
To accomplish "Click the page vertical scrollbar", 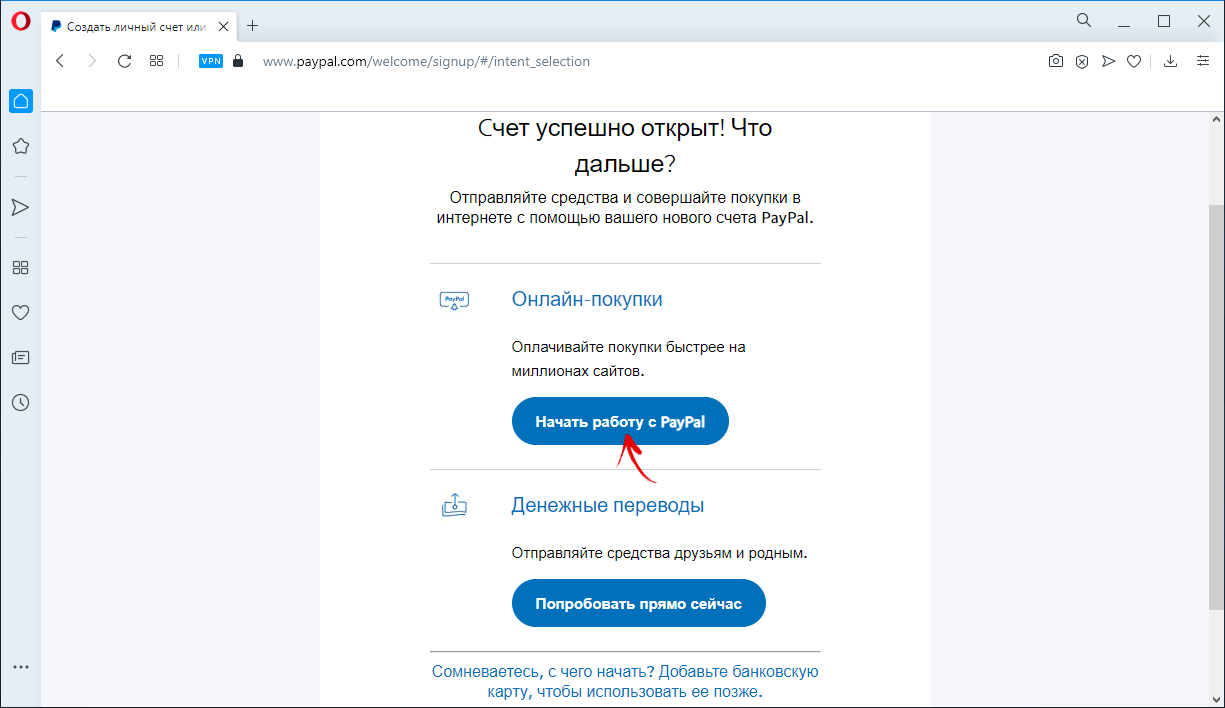I will 1216,410.
